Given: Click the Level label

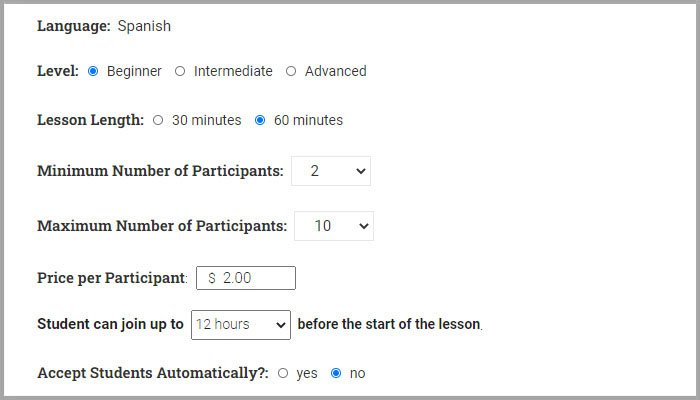Looking at the screenshot, I should (x=58, y=71).
